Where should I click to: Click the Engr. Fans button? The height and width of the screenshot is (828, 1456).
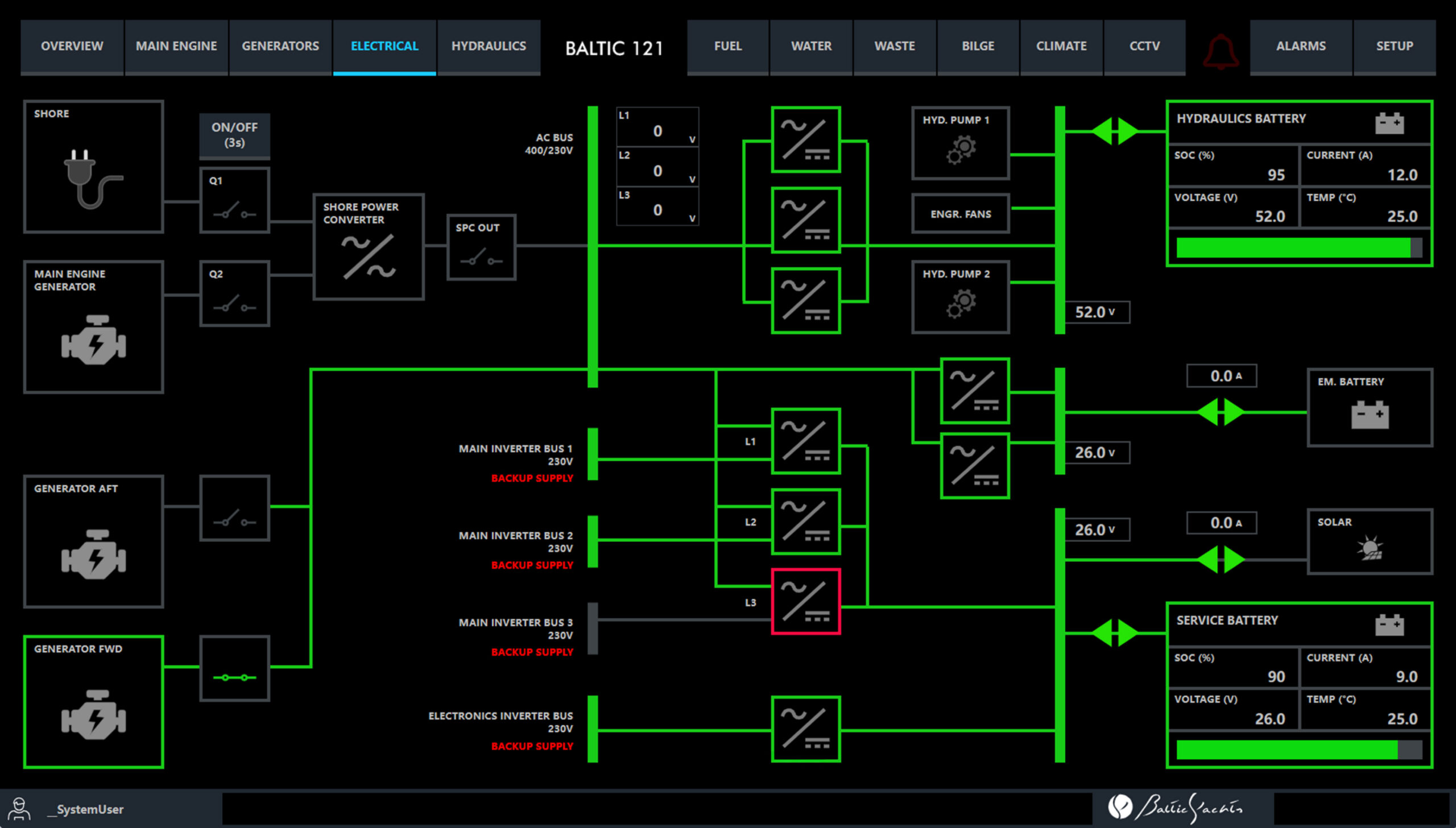pos(960,214)
